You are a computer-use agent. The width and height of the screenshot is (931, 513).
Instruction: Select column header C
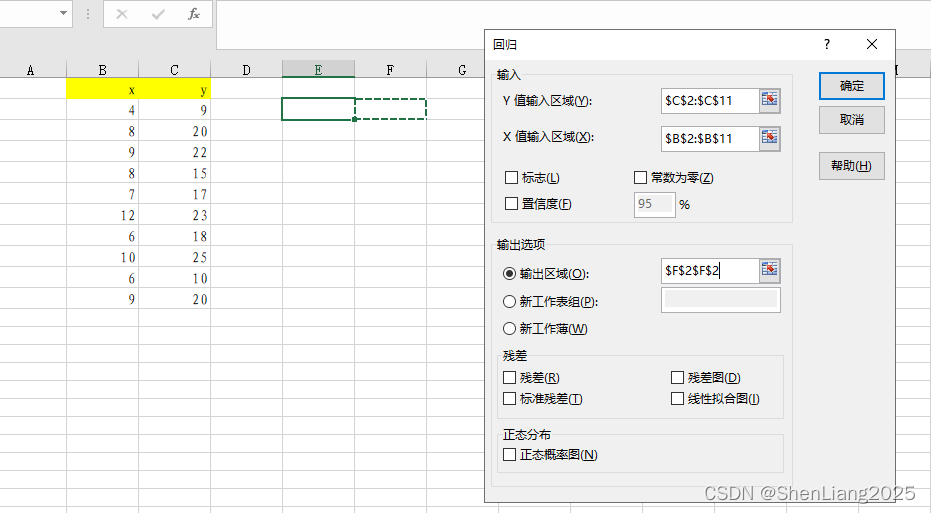pos(174,70)
